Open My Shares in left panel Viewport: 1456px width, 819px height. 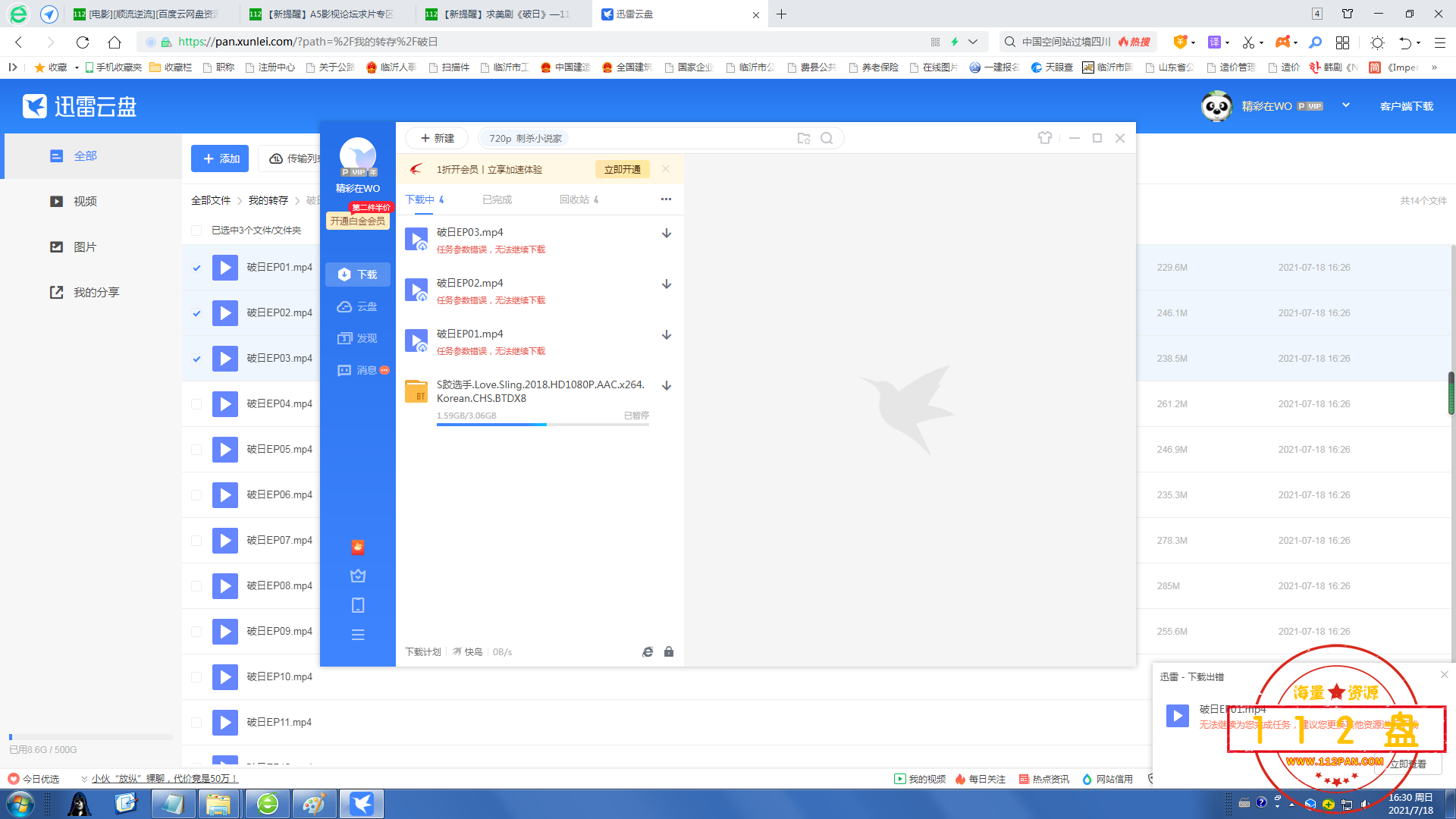click(x=93, y=293)
